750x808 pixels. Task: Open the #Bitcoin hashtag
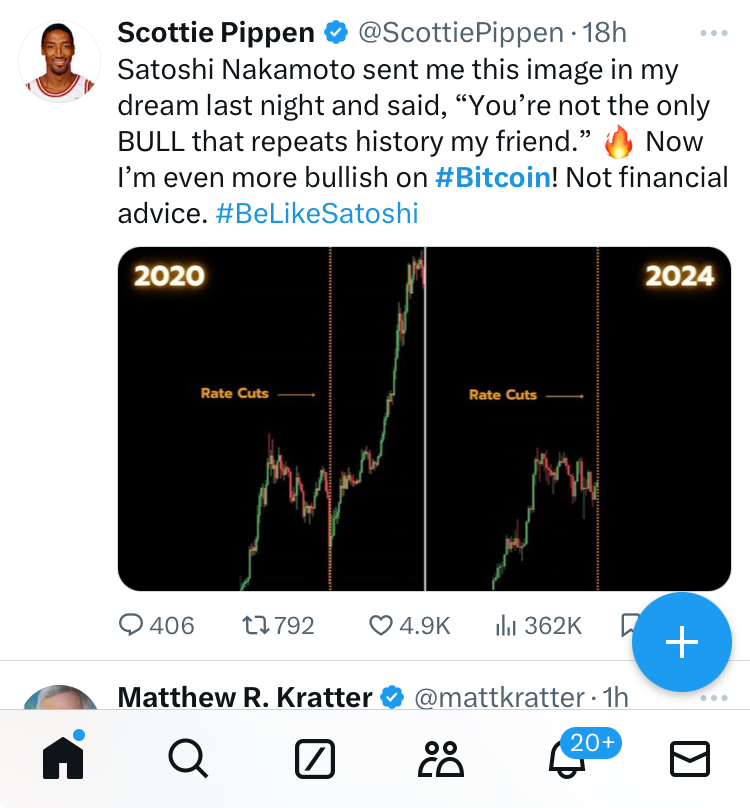point(494,178)
